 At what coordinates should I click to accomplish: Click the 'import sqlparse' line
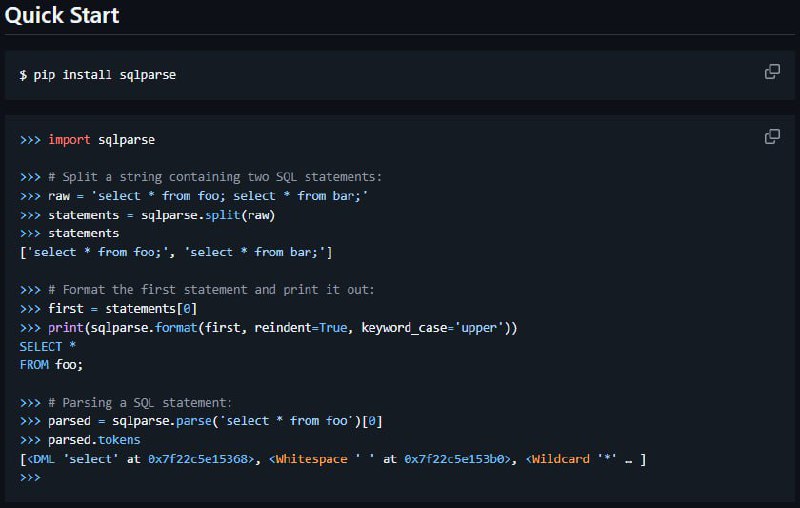[x=87, y=140]
